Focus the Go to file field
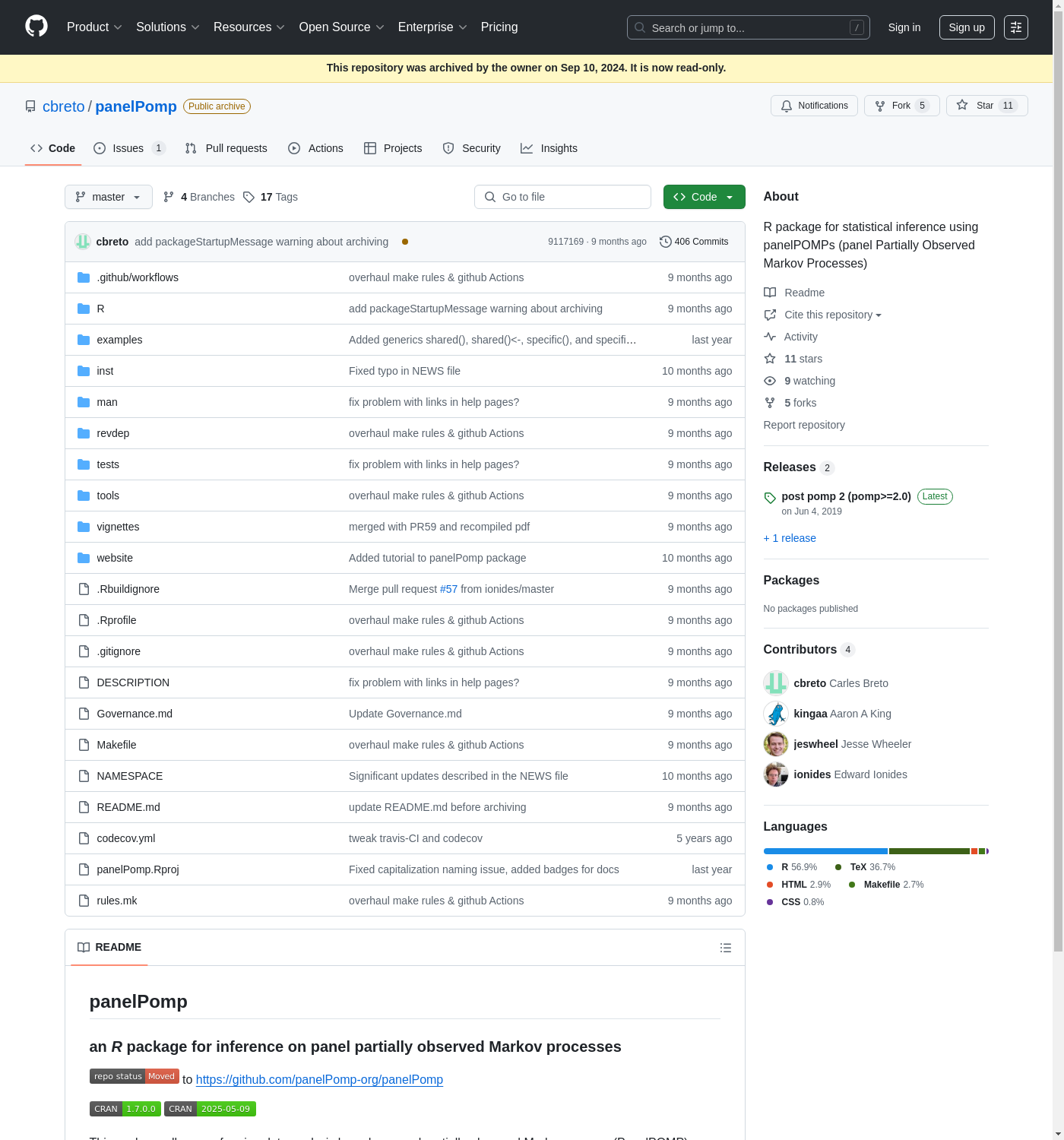This screenshot has height=1140, width=1064. click(x=562, y=197)
